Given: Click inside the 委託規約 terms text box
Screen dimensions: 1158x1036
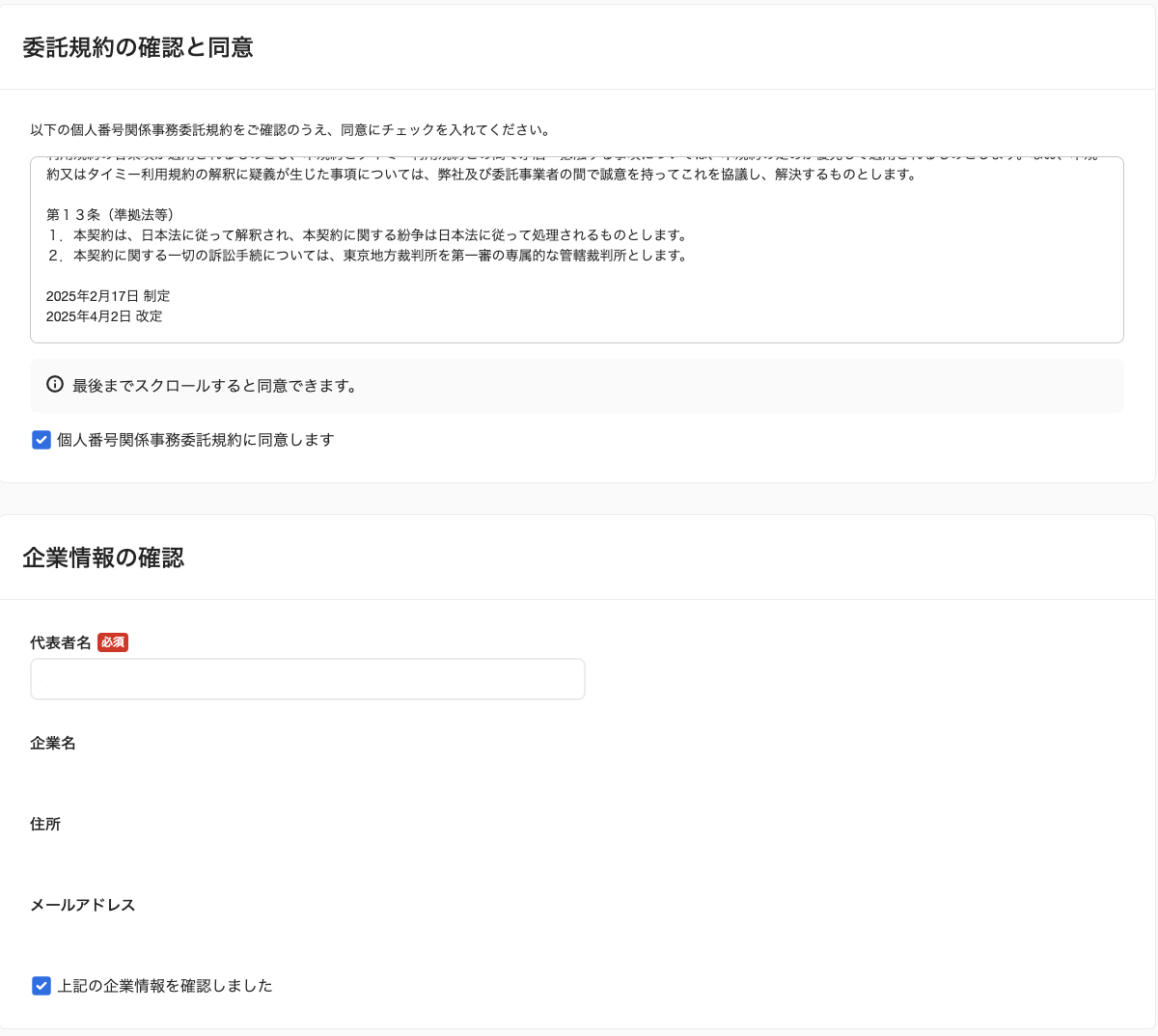Looking at the screenshot, I should coord(577,250).
